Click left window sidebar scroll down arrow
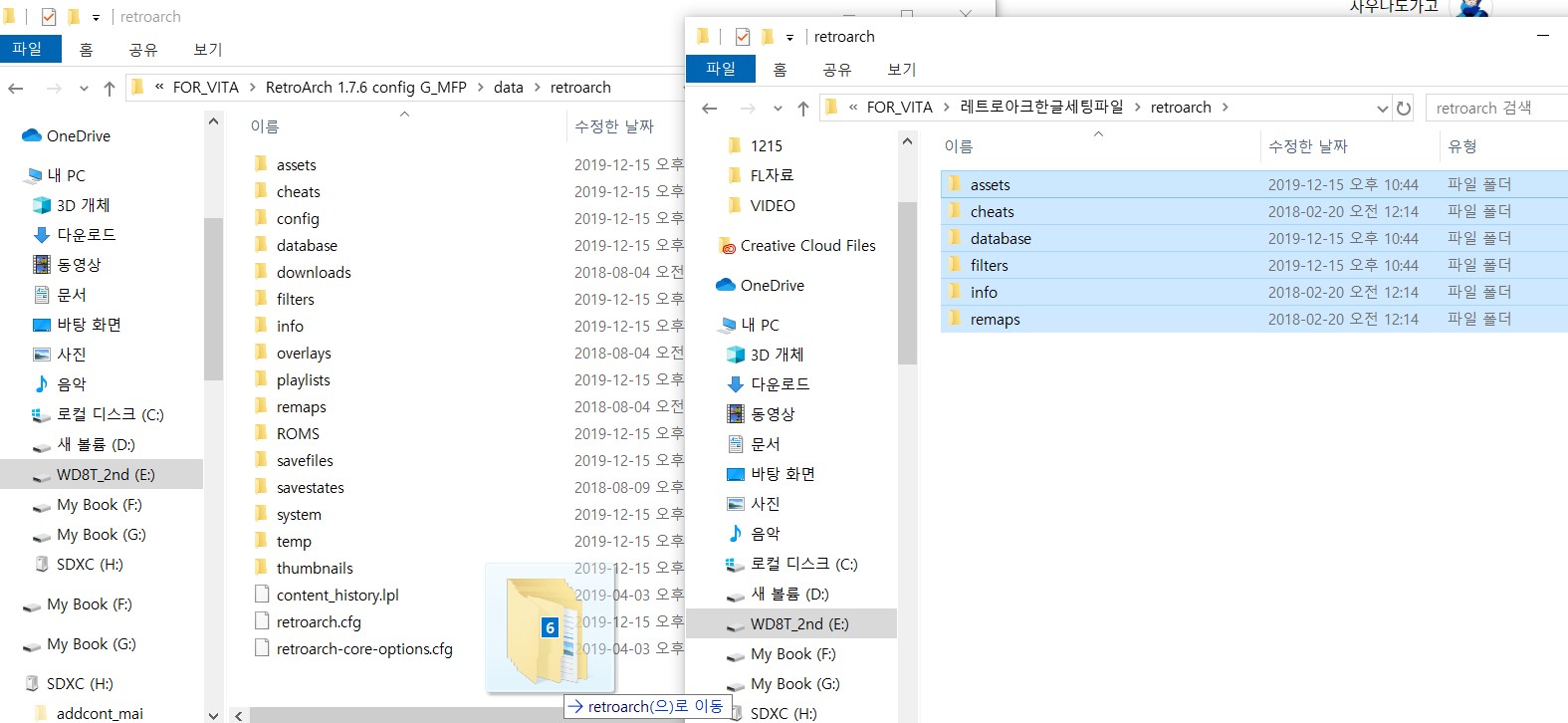This screenshot has width=1568, height=723. (x=213, y=714)
